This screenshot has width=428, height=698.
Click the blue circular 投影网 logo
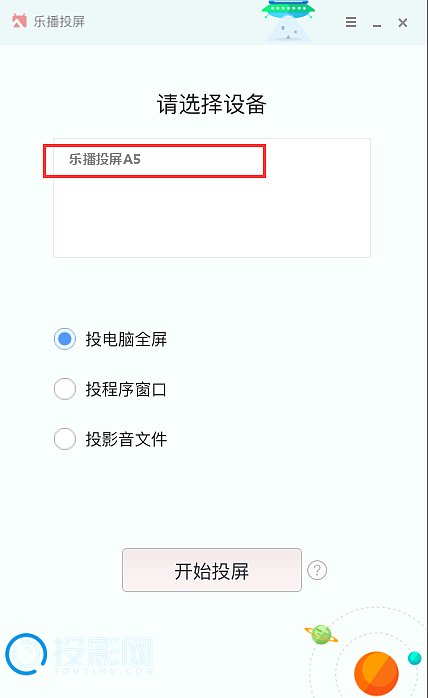pos(26,653)
